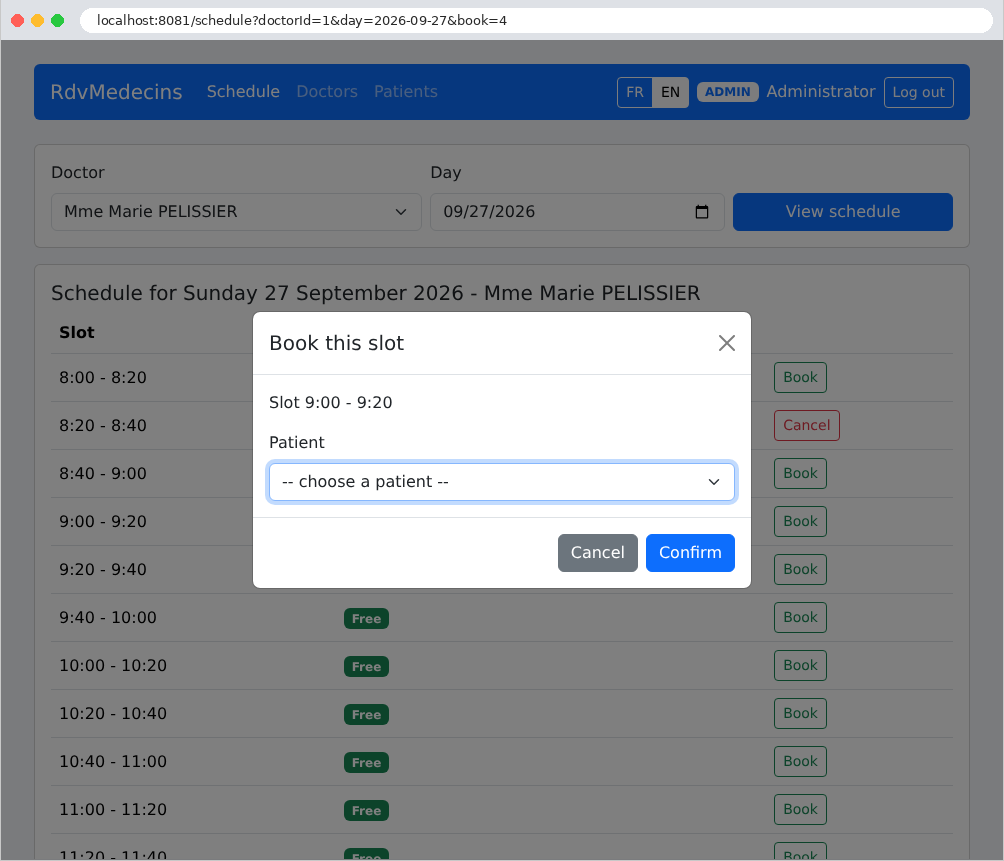Book the 11:00 - 11:20 slot
Screen dimensions: 1004x861
[800, 810]
